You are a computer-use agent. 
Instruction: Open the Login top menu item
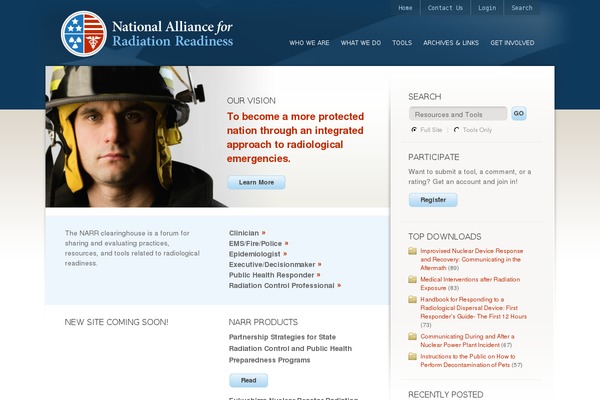pos(487,8)
